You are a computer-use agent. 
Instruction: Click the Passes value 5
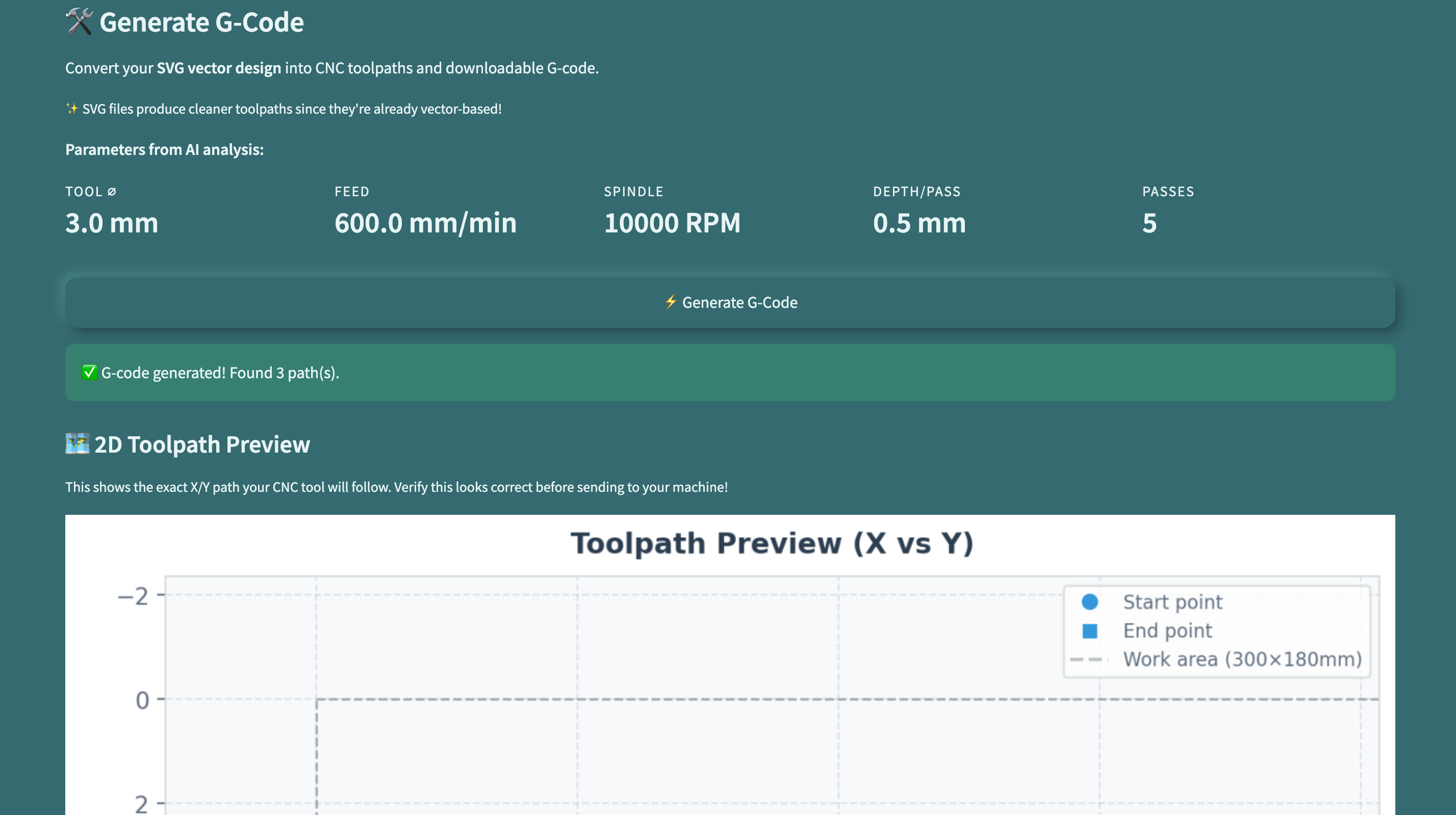tap(1149, 223)
